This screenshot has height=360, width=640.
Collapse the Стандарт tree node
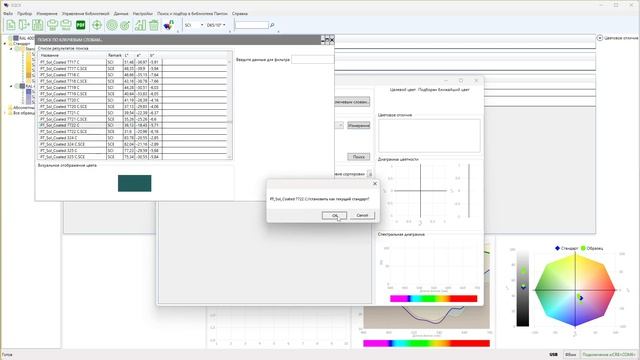point(5,43)
